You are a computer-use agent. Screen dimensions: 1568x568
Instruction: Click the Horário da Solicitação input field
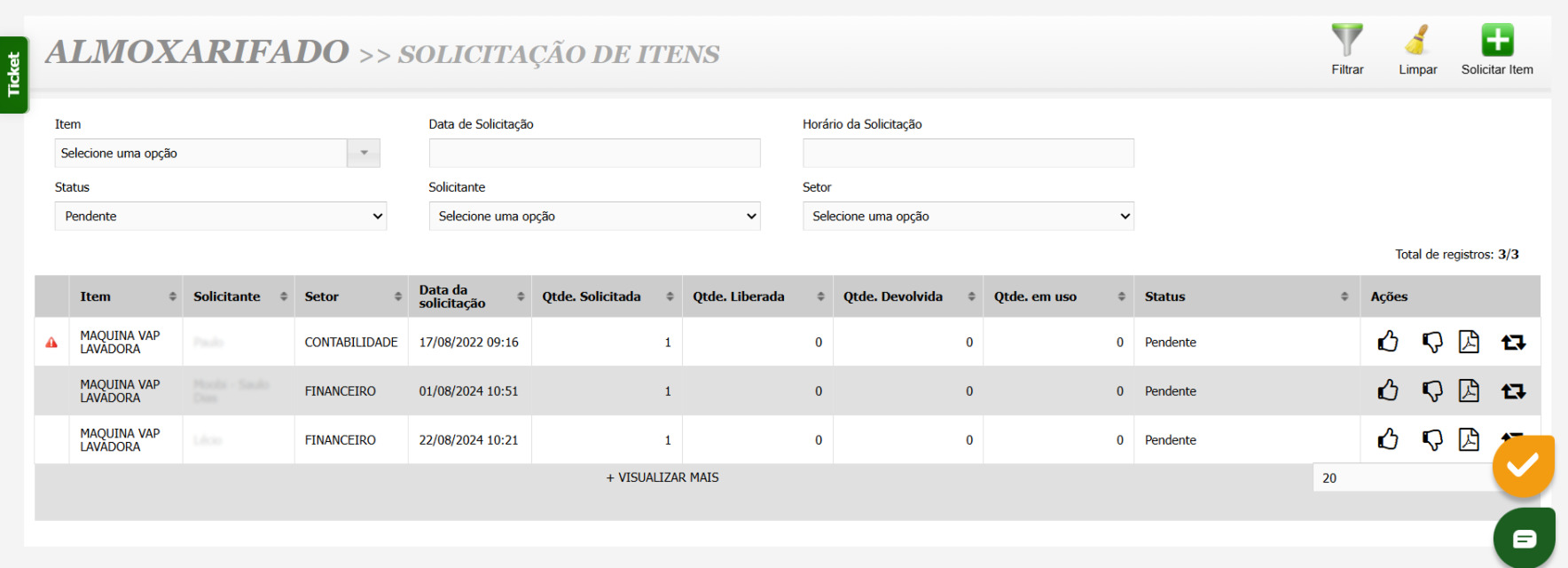[x=968, y=154]
